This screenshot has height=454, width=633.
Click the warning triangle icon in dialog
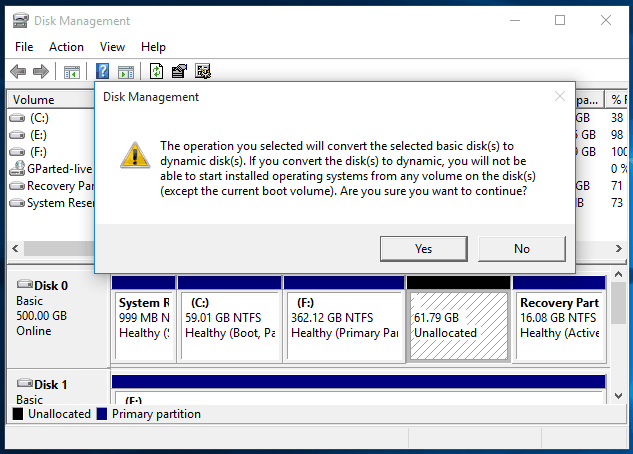(x=135, y=155)
